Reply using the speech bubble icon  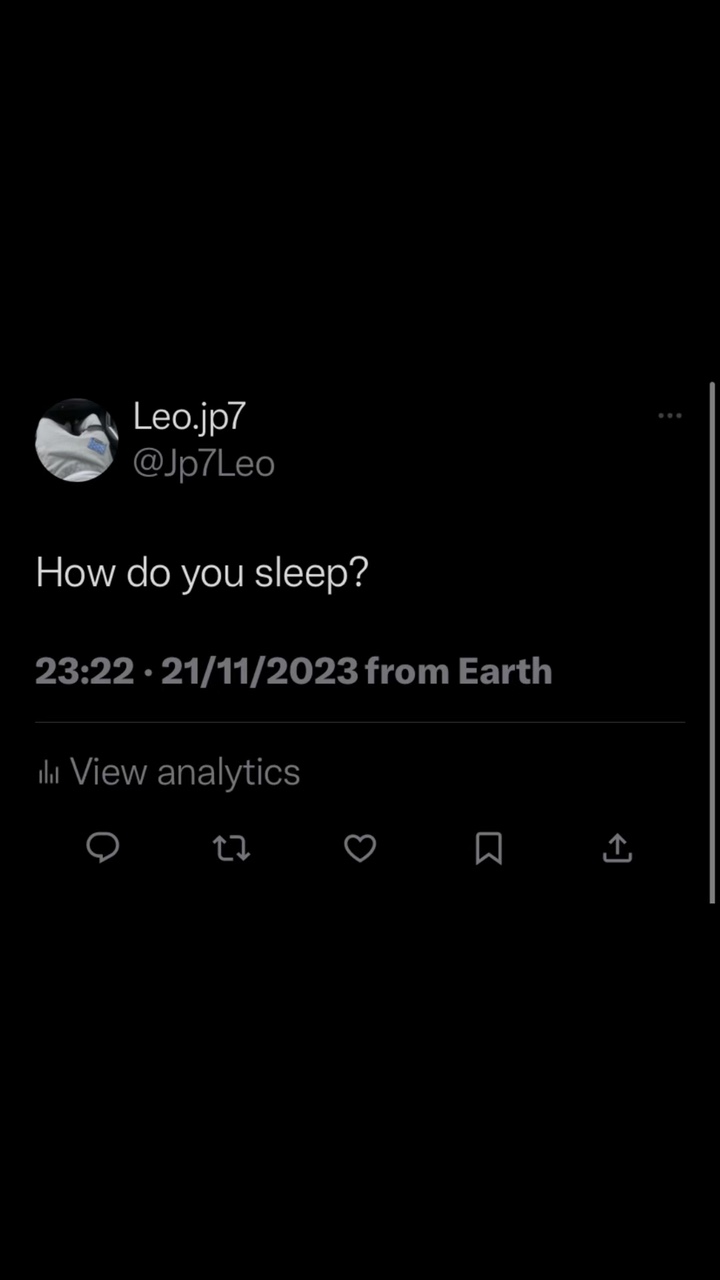point(103,848)
